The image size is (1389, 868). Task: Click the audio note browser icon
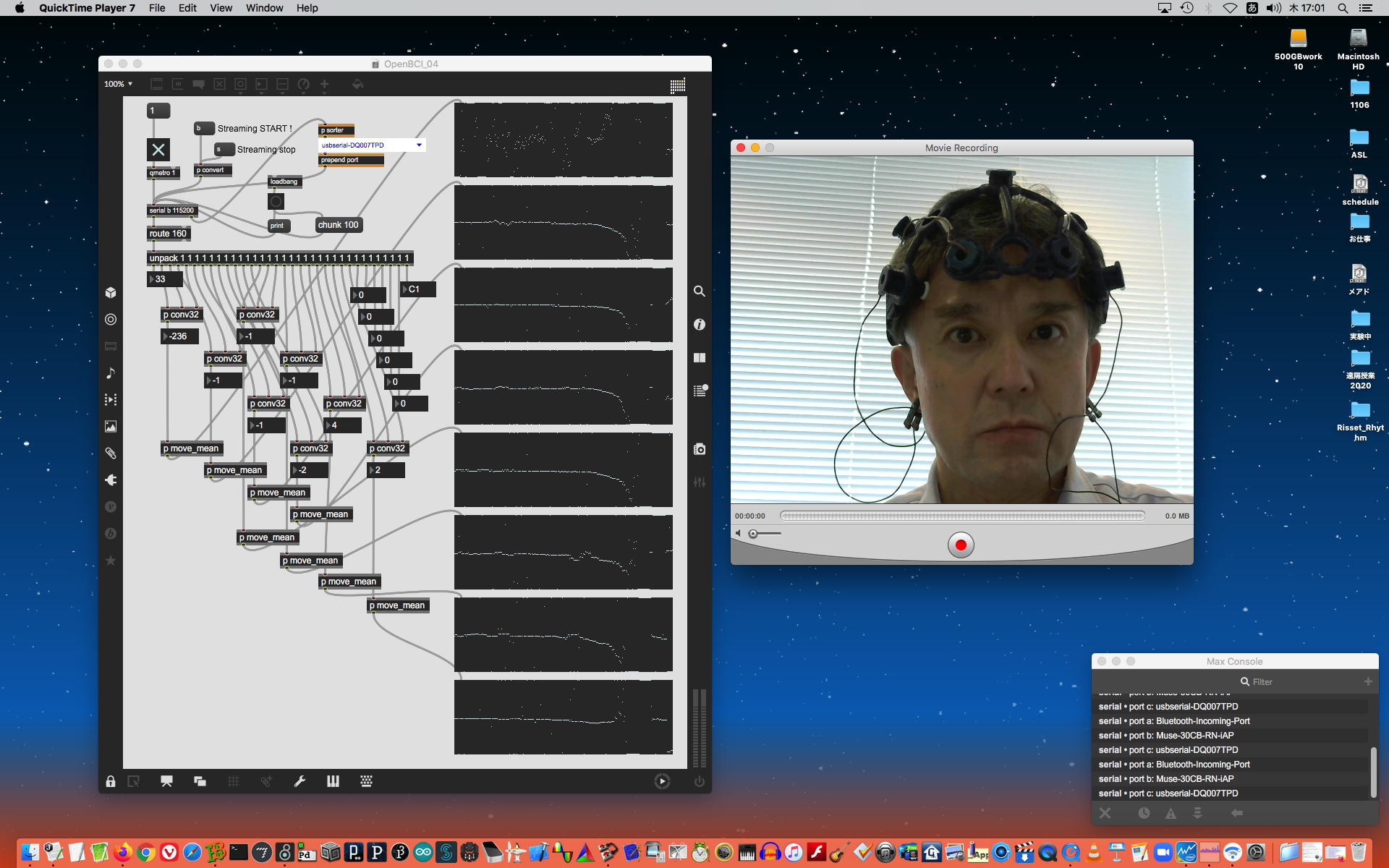point(111,373)
